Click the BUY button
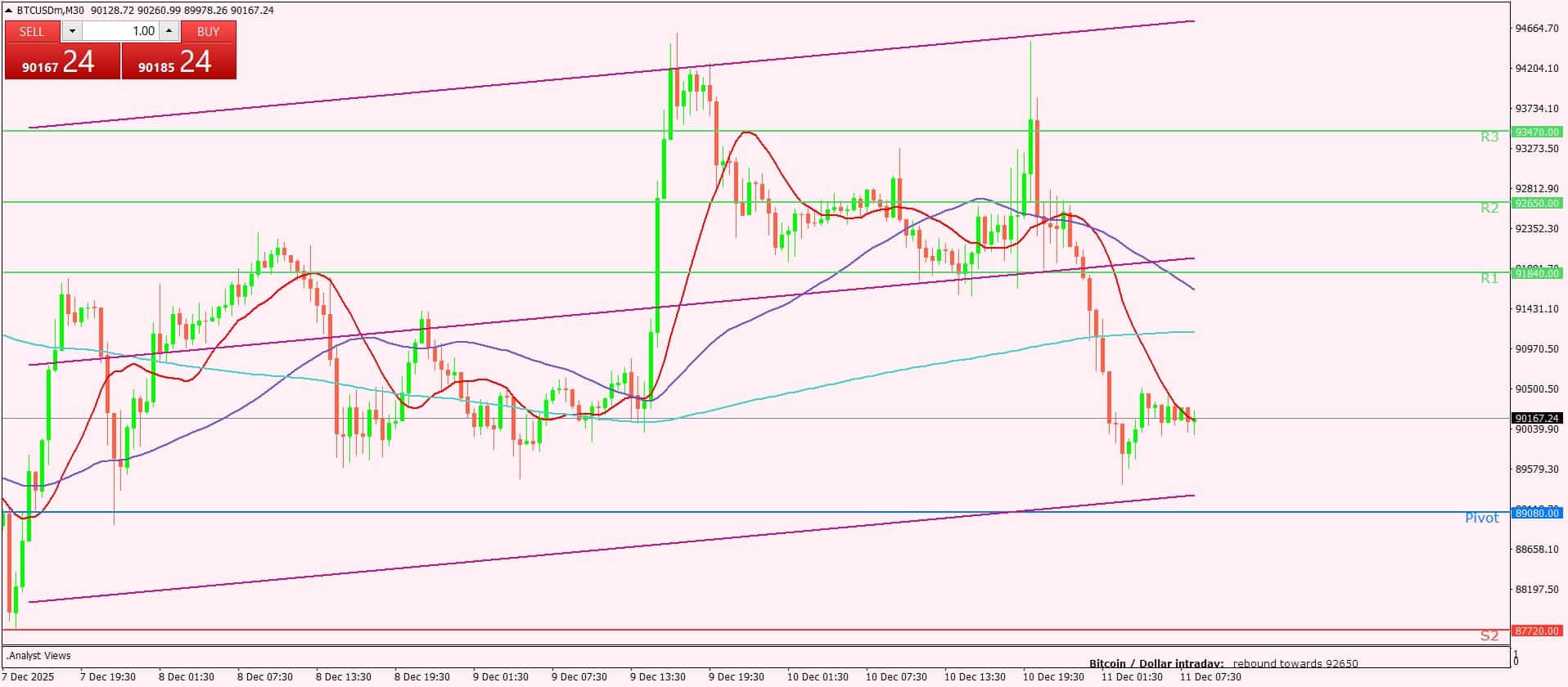Viewport: 1568px width, 687px height. tap(208, 31)
